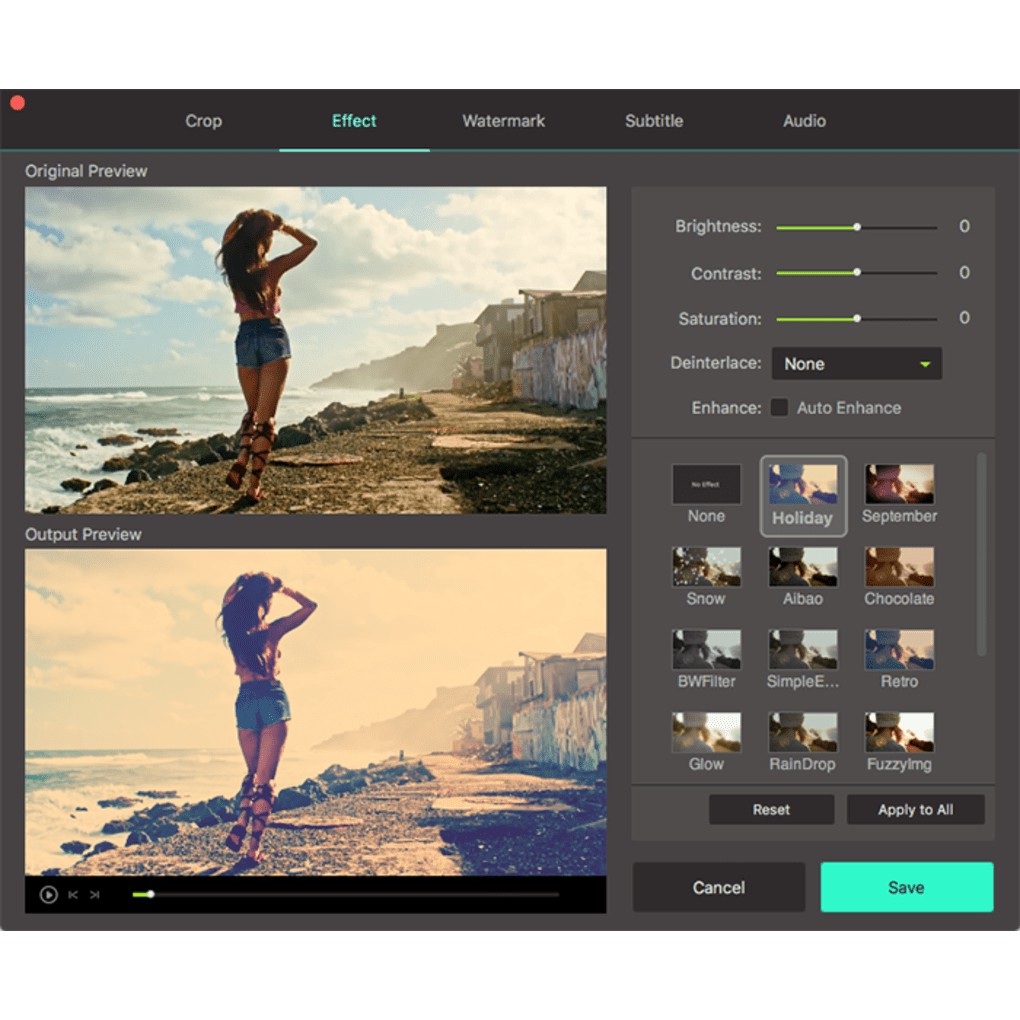This screenshot has width=1020, height=1020.
Task: Open the Deinterlace dropdown
Action: 856,364
